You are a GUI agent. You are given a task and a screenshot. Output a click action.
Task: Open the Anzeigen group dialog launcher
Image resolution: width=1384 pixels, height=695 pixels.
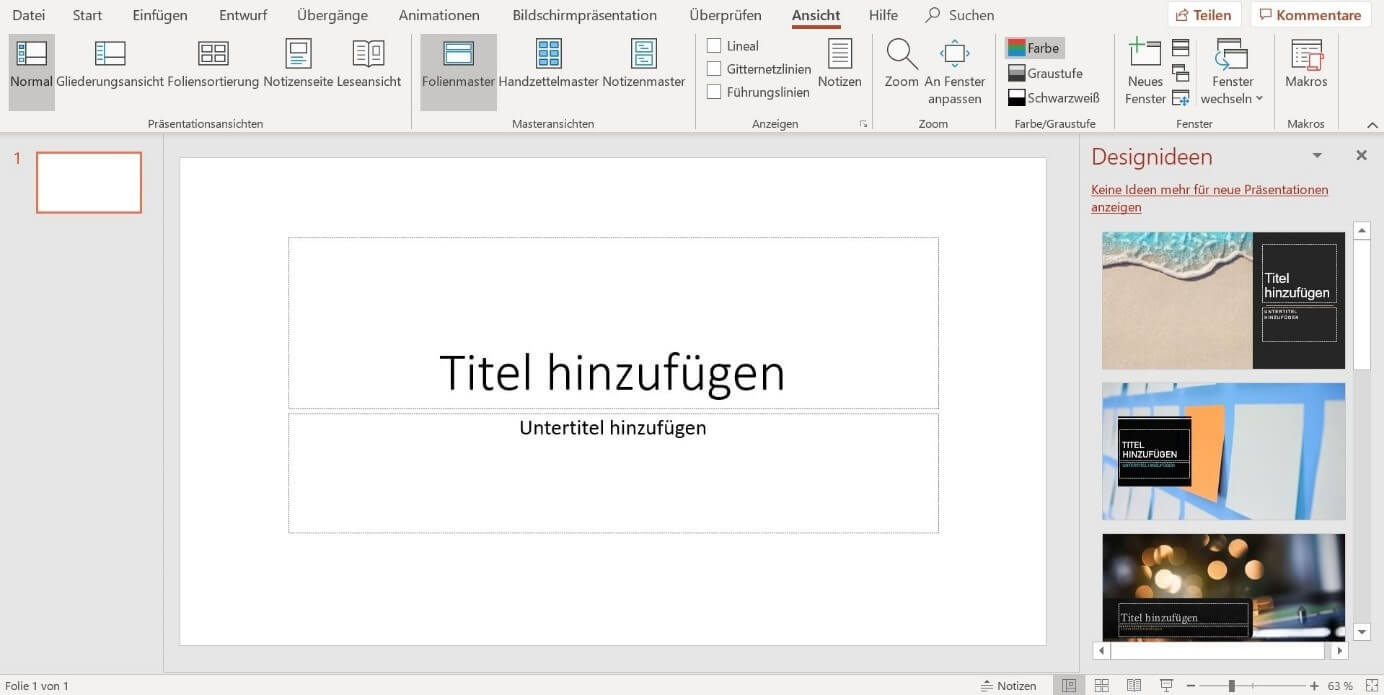point(863,124)
